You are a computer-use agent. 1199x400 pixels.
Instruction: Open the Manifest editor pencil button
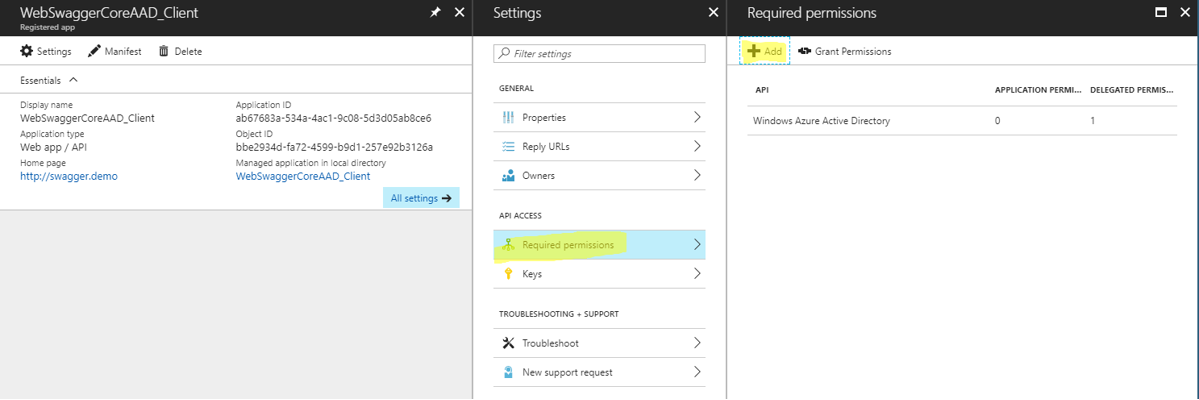pyautogui.click(x=115, y=51)
